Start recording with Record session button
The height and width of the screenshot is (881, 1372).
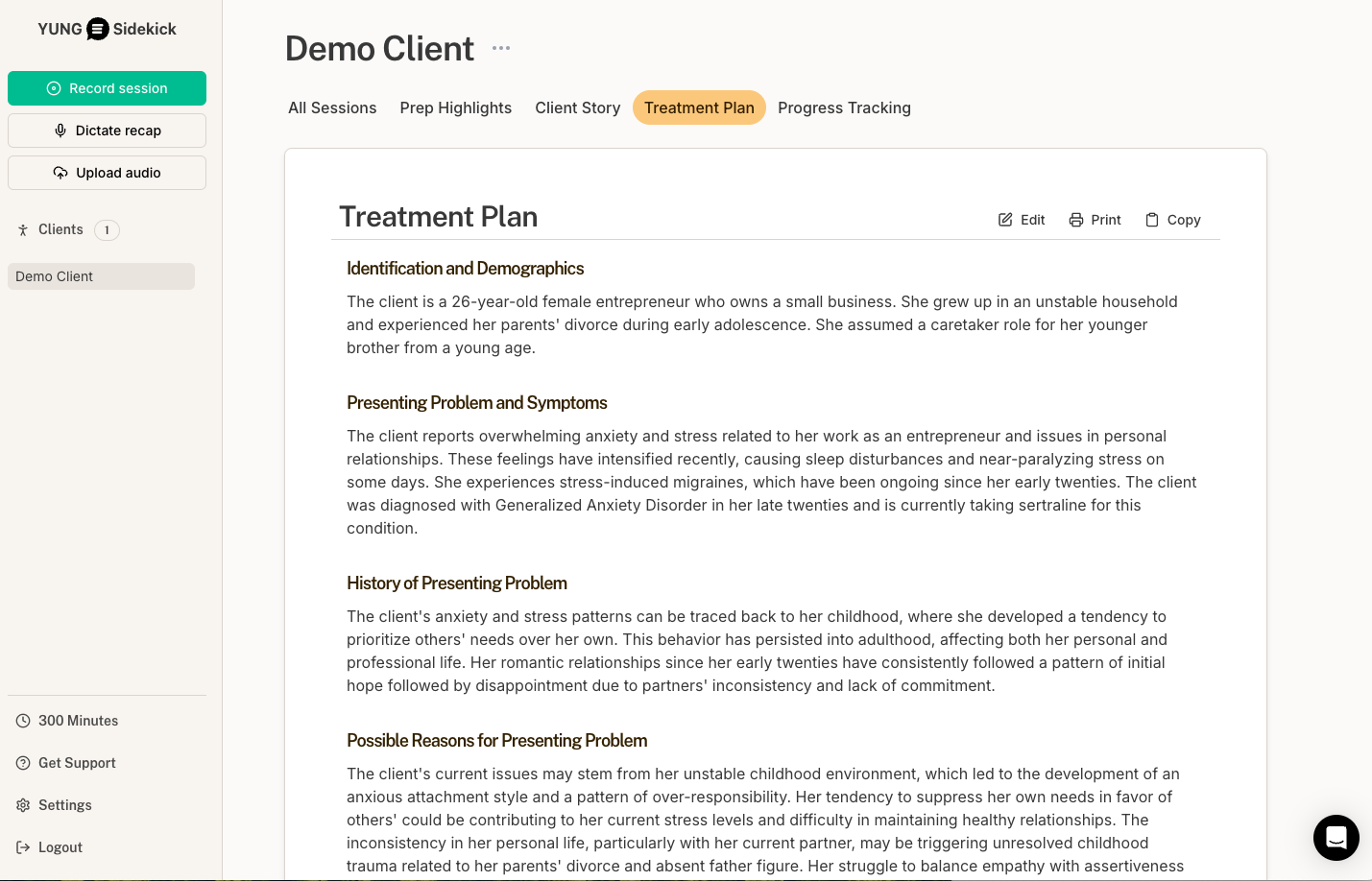tap(107, 88)
